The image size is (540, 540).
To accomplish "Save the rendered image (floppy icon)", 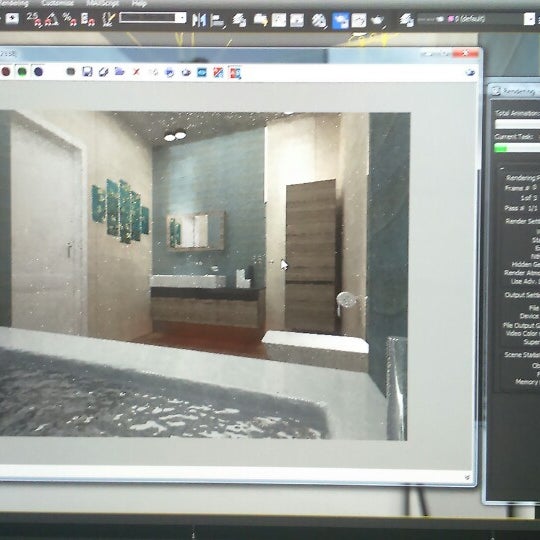I will [x=87, y=72].
